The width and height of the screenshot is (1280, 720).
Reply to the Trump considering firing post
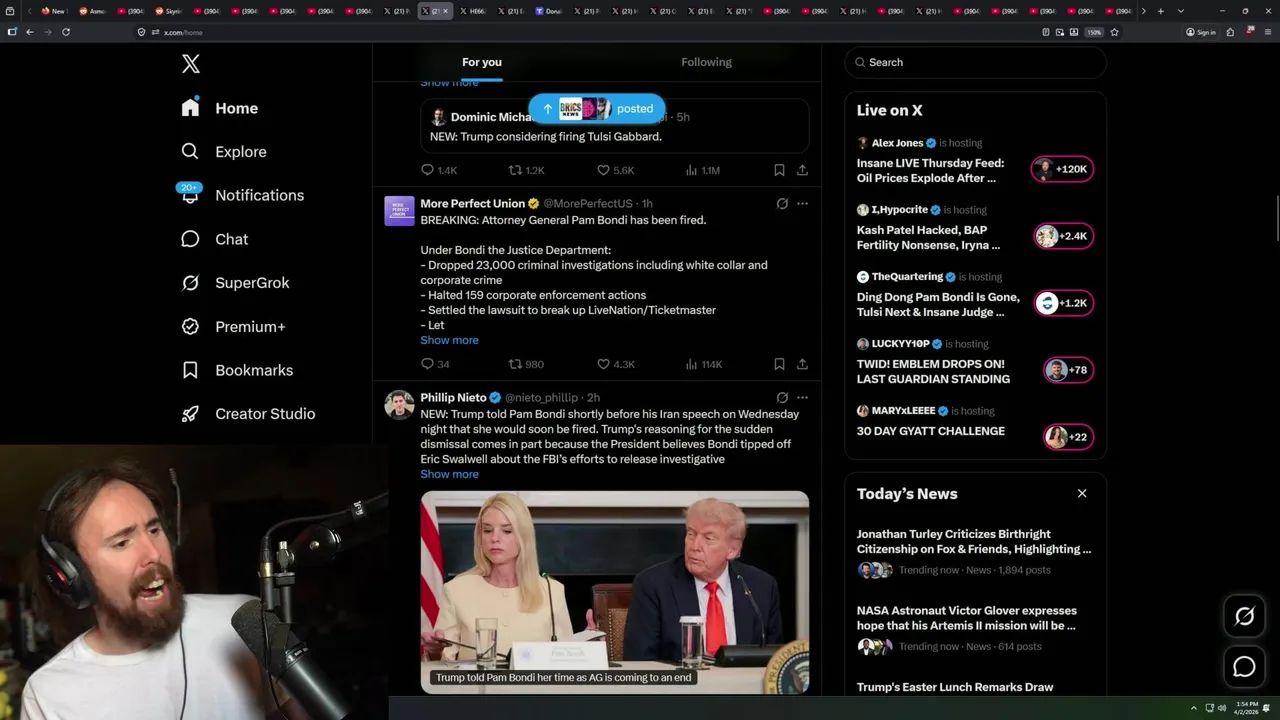pyautogui.click(x=439, y=170)
